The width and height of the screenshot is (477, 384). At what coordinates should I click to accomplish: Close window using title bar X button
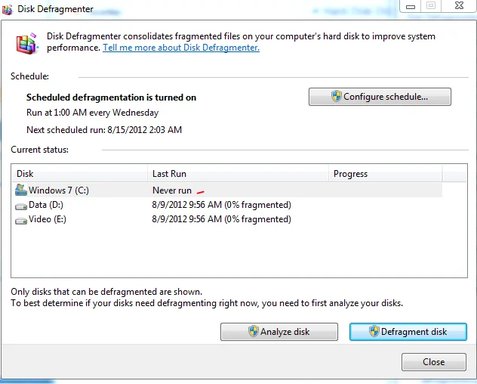[x=459, y=6]
